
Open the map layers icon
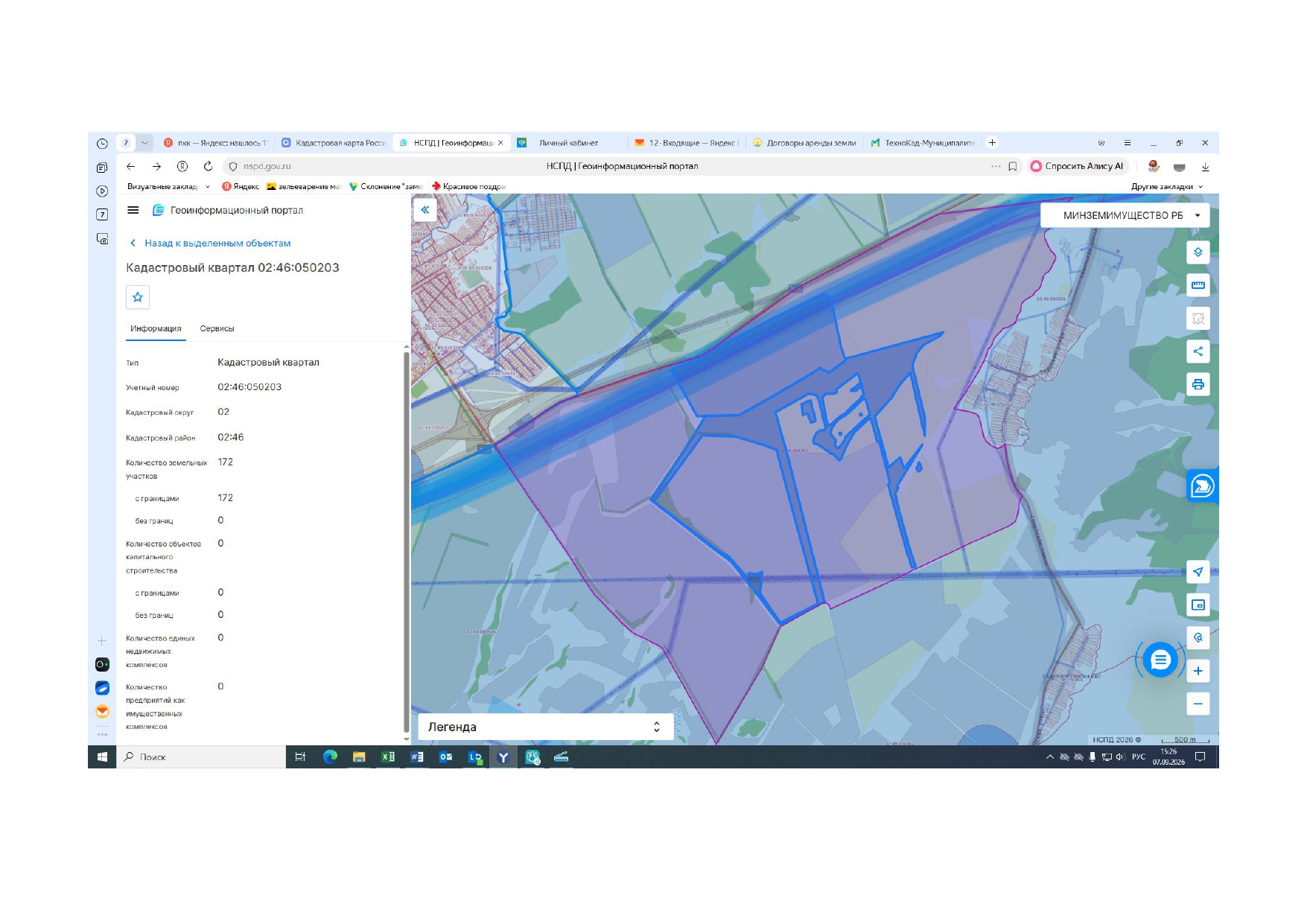click(1198, 252)
